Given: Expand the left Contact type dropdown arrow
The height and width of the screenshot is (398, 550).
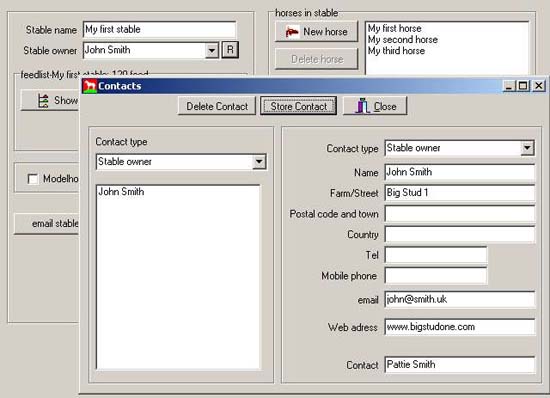Looking at the screenshot, I should click(259, 162).
